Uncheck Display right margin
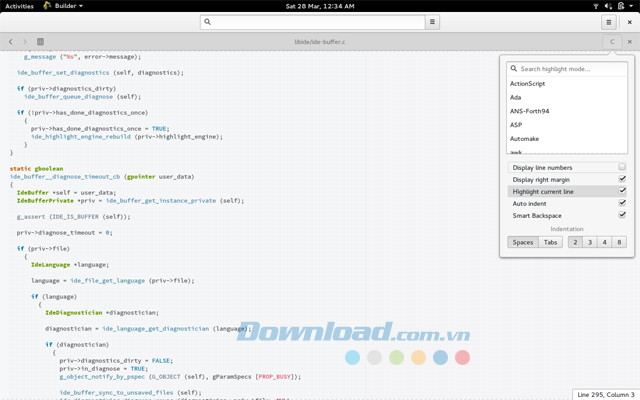The width and height of the screenshot is (640, 400). coord(622,179)
